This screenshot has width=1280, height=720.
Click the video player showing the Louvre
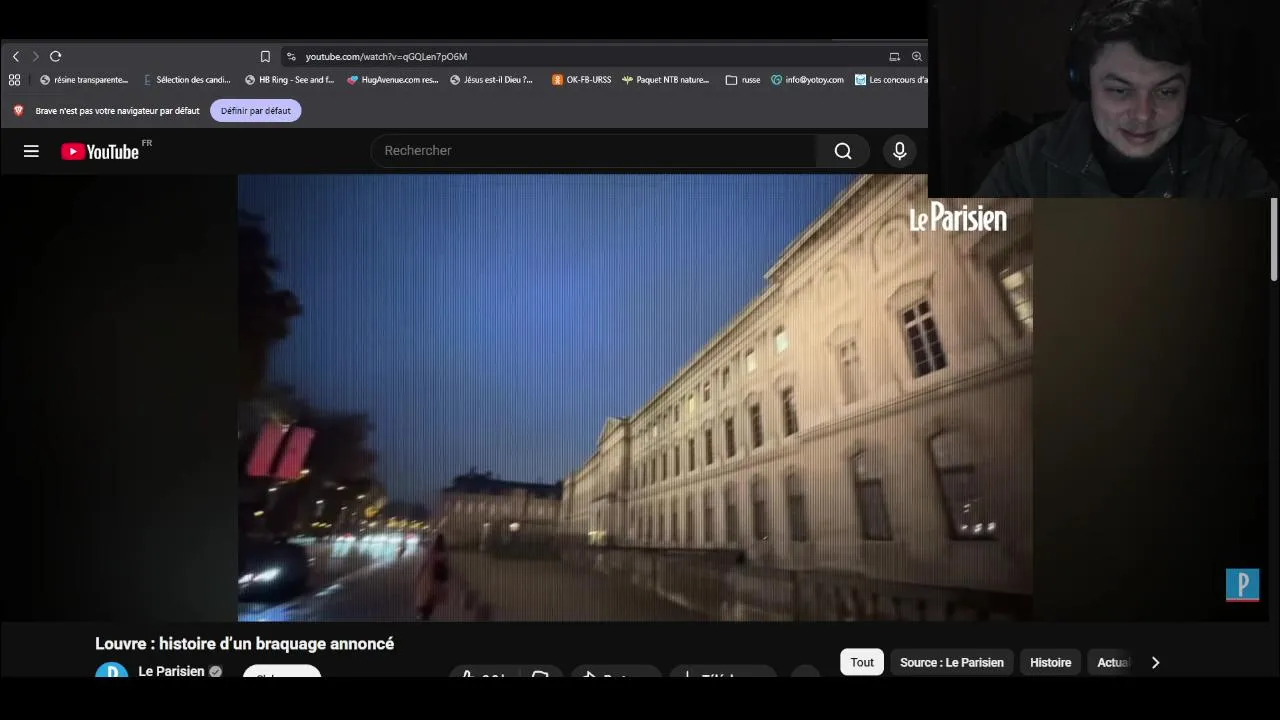point(635,398)
